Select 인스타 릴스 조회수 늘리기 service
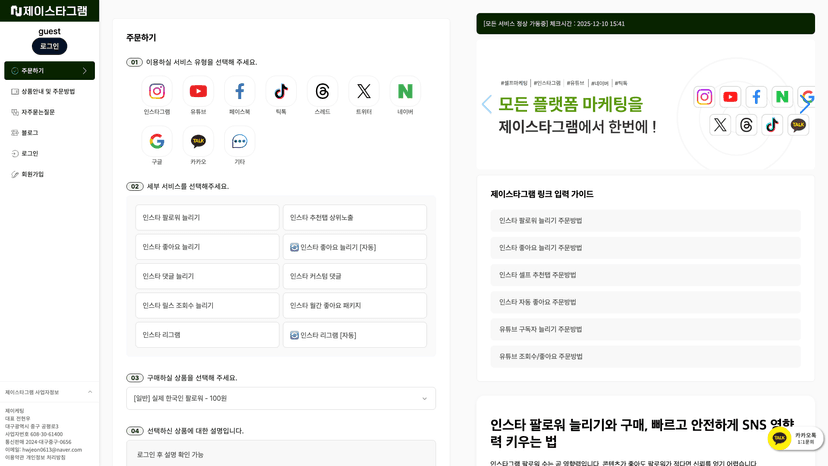 coord(207,305)
